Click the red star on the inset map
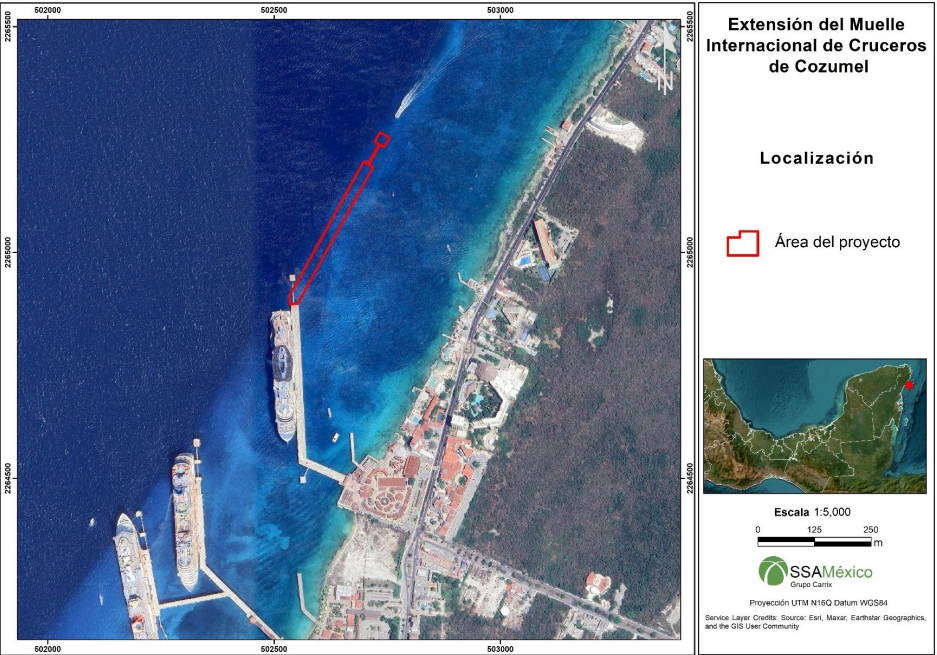 pyautogui.click(x=909, y=385)
